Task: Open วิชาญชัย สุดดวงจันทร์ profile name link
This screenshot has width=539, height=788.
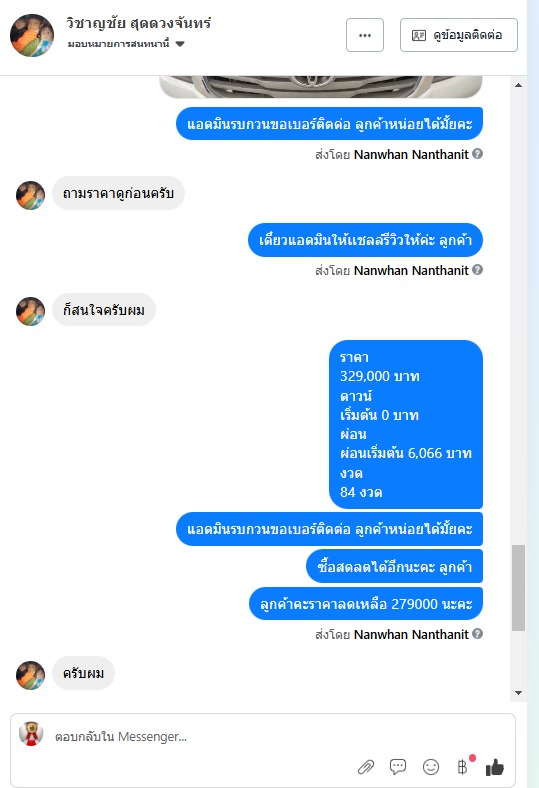Action: coord(139,23)
